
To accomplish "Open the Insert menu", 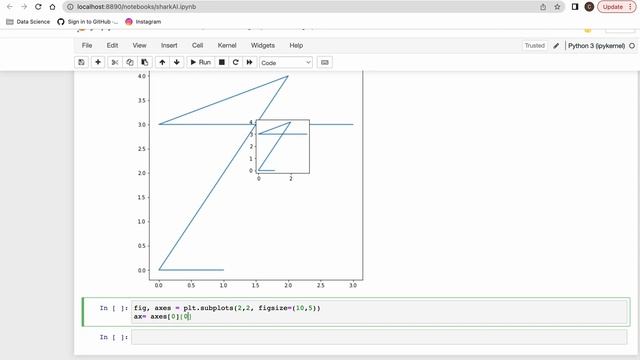I will point(169,45).
